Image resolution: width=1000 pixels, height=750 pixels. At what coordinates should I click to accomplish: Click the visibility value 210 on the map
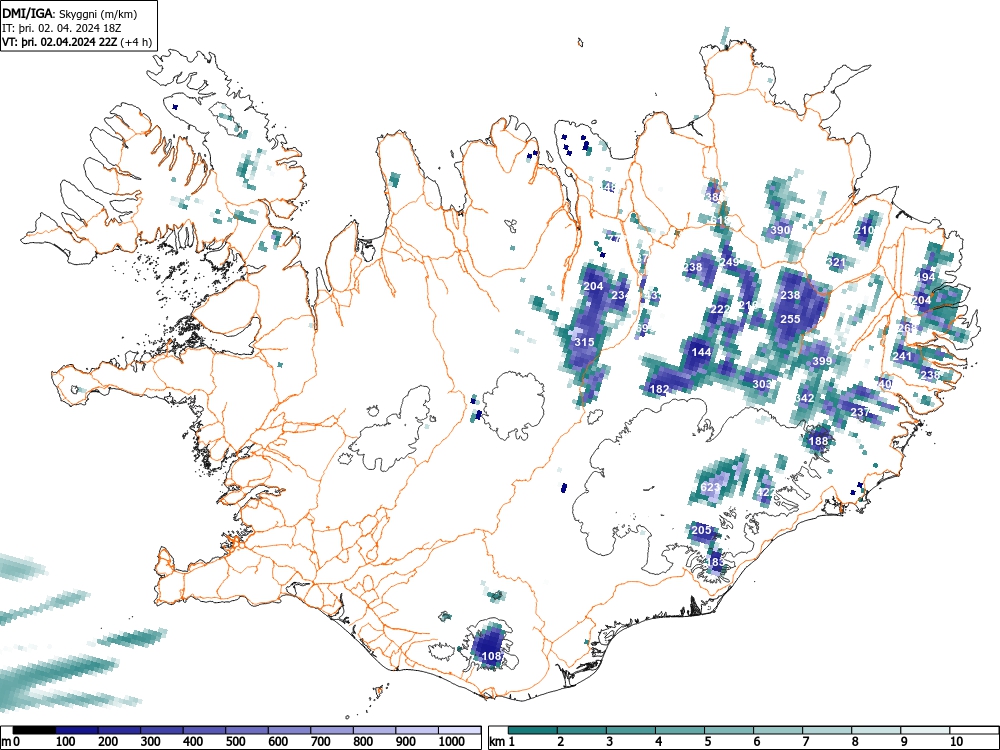click(x=865, y=230)
